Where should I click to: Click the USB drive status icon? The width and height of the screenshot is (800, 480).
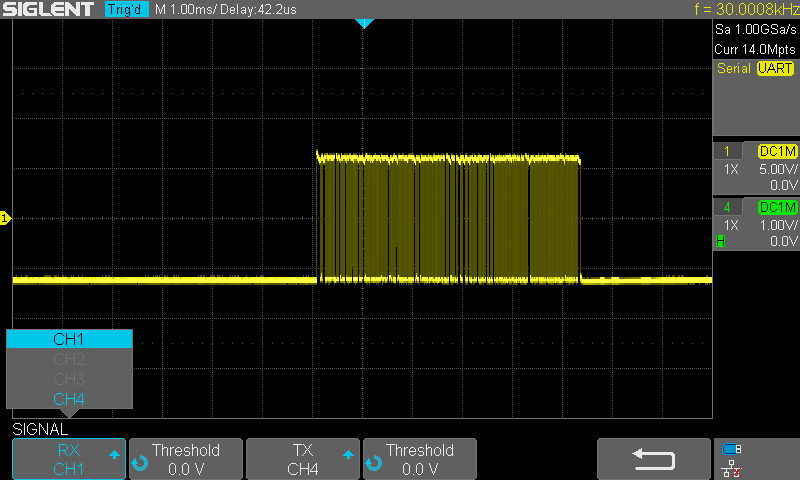[732, 449]
